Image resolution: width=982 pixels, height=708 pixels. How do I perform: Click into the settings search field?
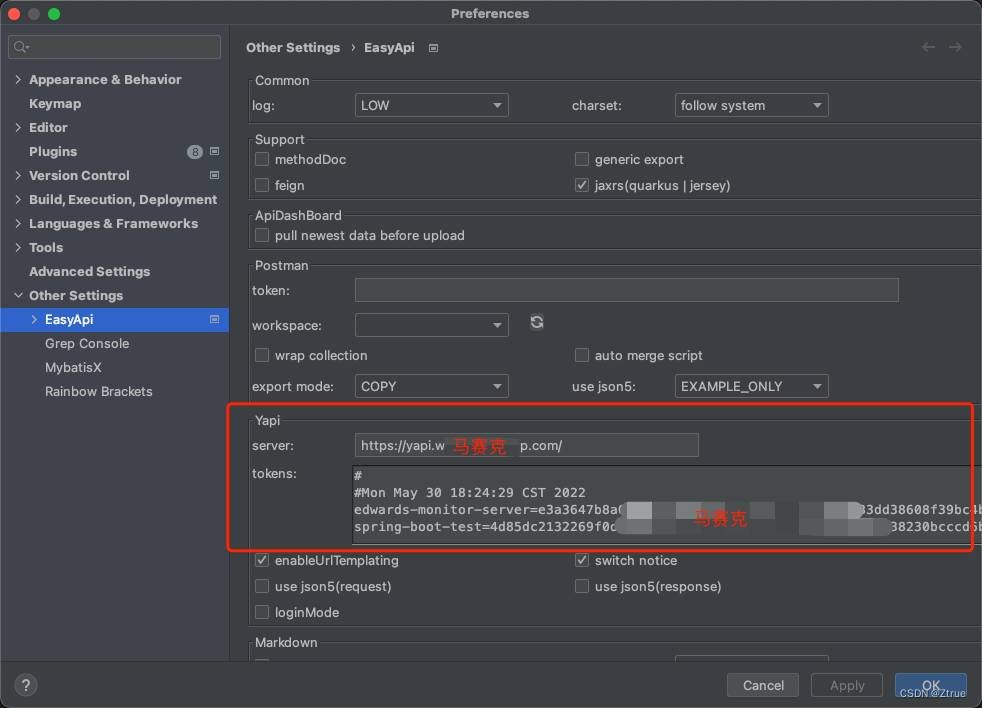pyautogui.click(x=115, y=47)
